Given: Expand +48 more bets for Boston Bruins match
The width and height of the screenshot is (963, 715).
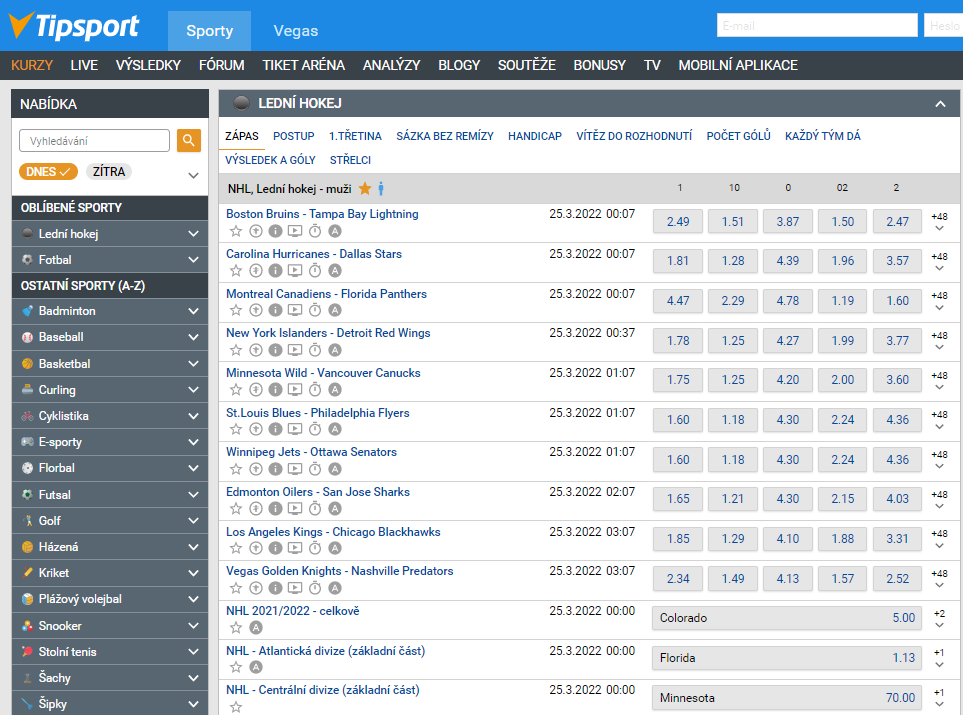Looking at the screenshot, I should click(x=939, y=222).
